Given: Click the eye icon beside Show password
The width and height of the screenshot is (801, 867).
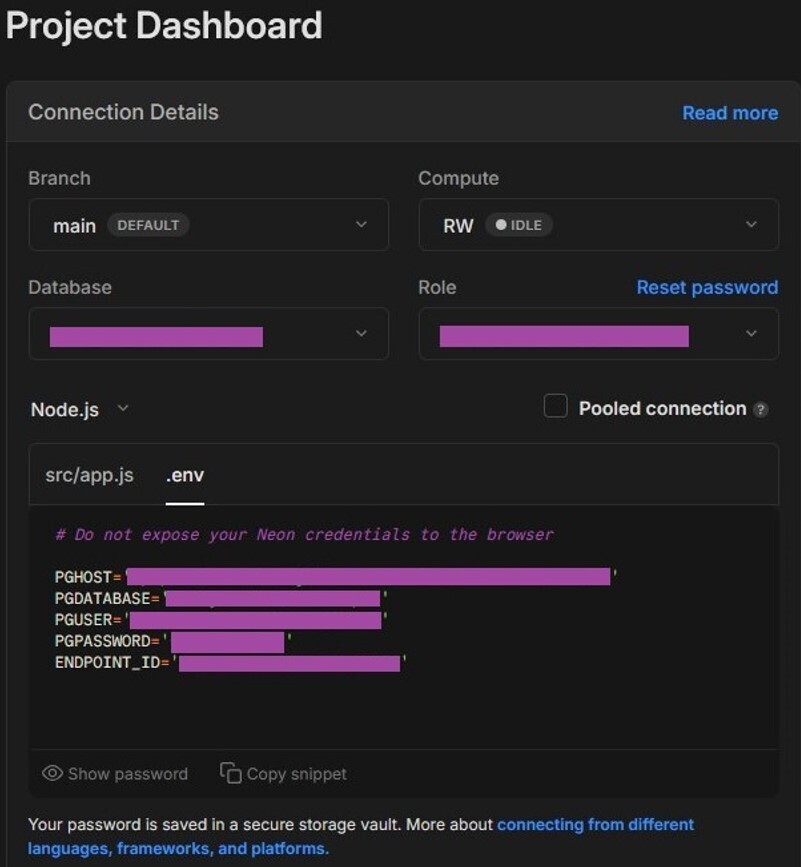Looking at the screenshot, I should [52, 773].
